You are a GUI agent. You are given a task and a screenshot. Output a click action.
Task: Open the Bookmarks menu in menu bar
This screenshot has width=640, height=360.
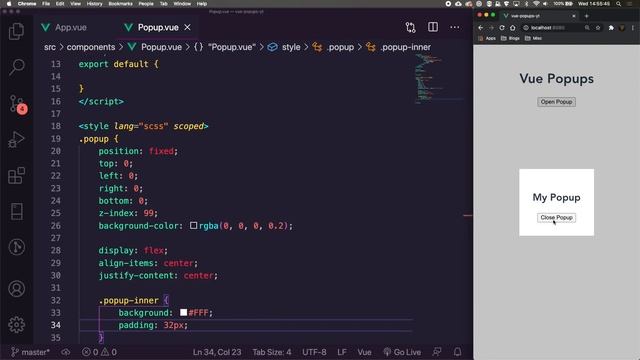[120, 4]
